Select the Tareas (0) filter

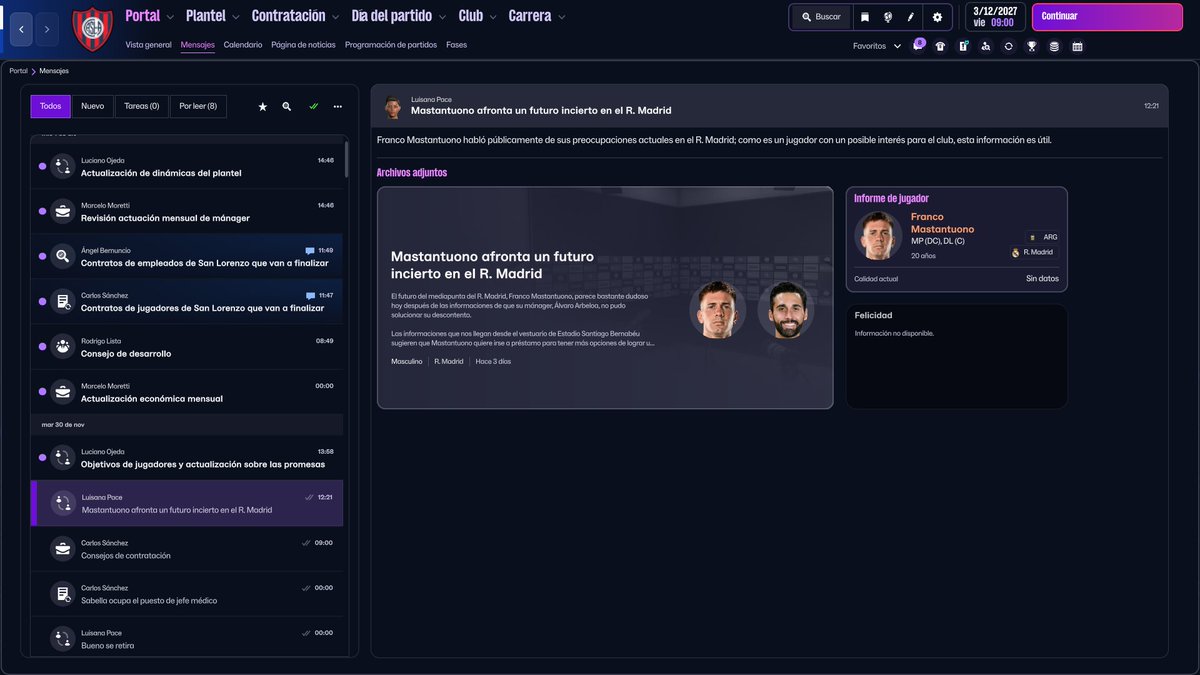(141, 106)
